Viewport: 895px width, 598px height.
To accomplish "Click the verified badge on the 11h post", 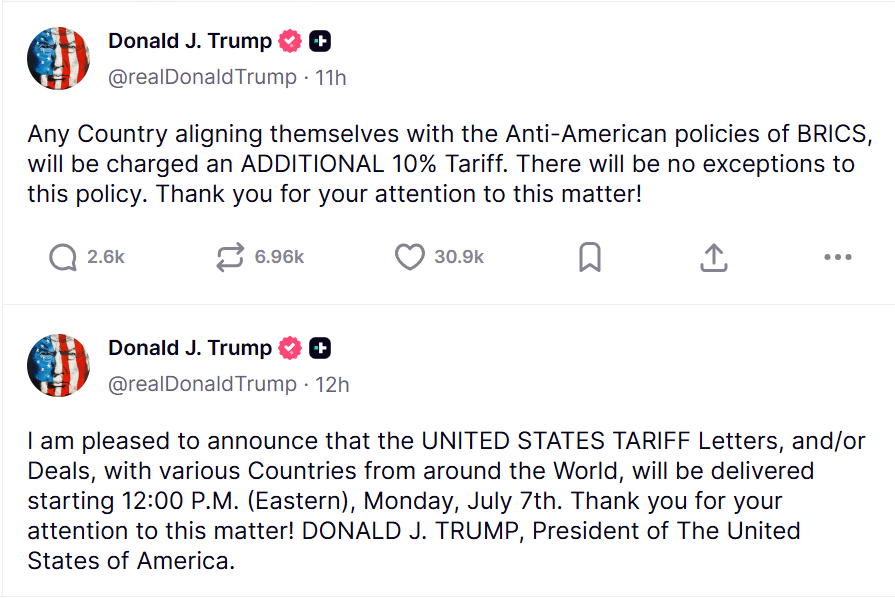I will click(290, 42).
